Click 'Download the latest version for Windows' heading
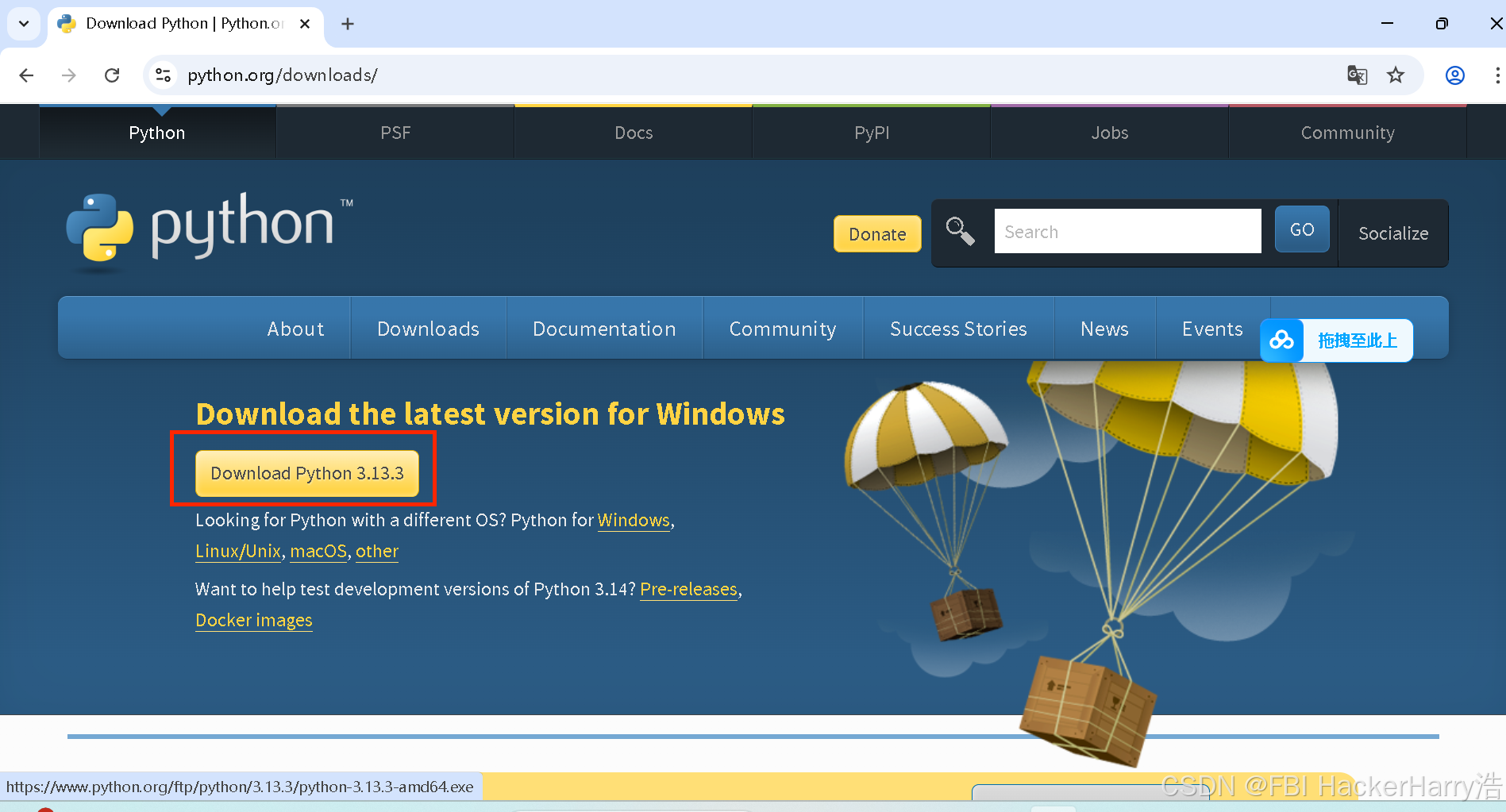This screenshot has width=1506, height=812. (491, 414)
